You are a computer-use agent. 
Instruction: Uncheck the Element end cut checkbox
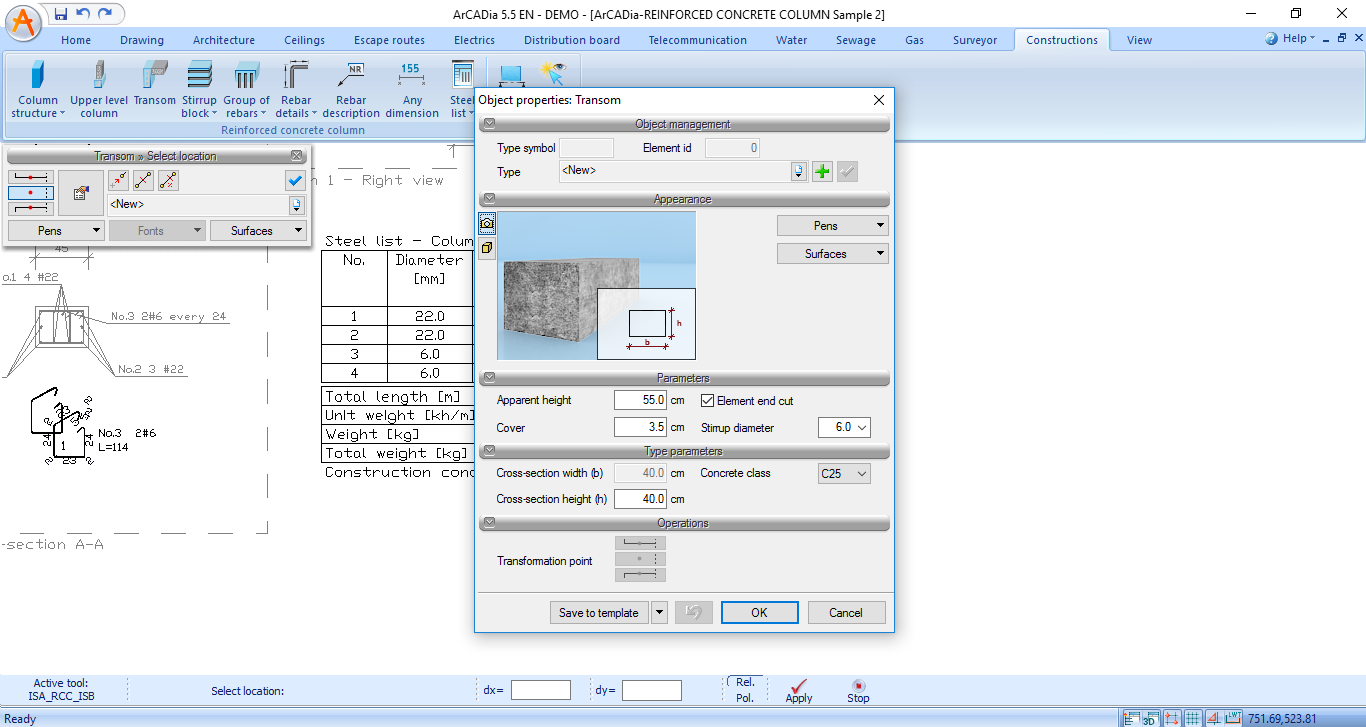(x=708, y=401)
